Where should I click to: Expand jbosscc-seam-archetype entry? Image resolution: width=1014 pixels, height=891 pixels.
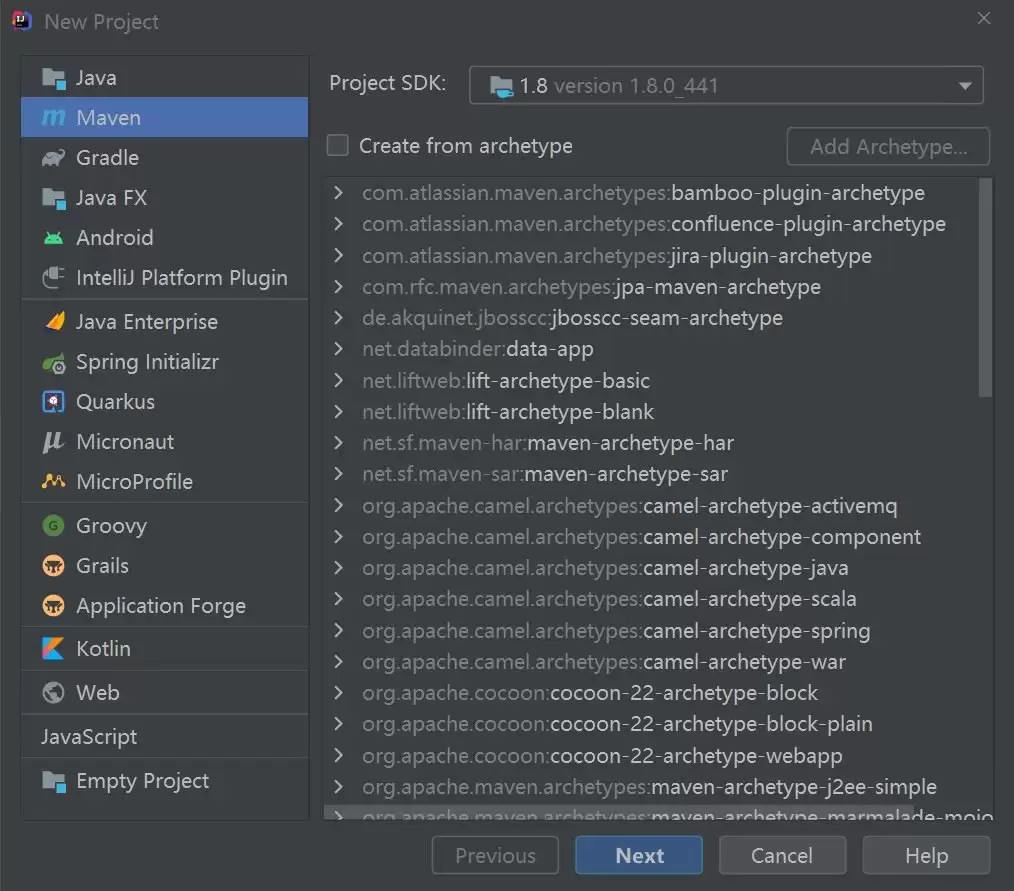coord(338,317)
